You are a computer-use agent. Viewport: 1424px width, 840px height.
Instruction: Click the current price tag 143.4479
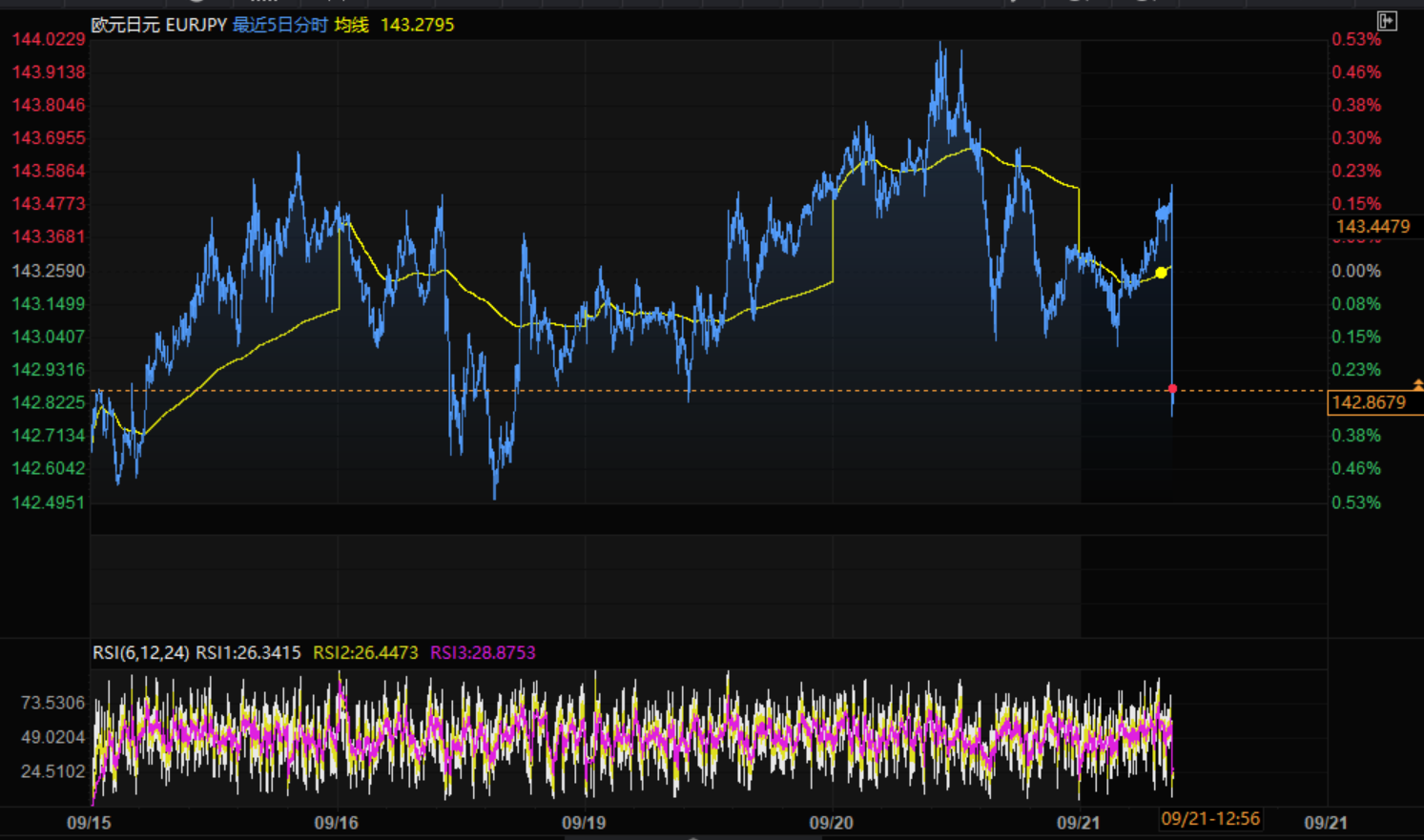click(x=1372, y=226)
